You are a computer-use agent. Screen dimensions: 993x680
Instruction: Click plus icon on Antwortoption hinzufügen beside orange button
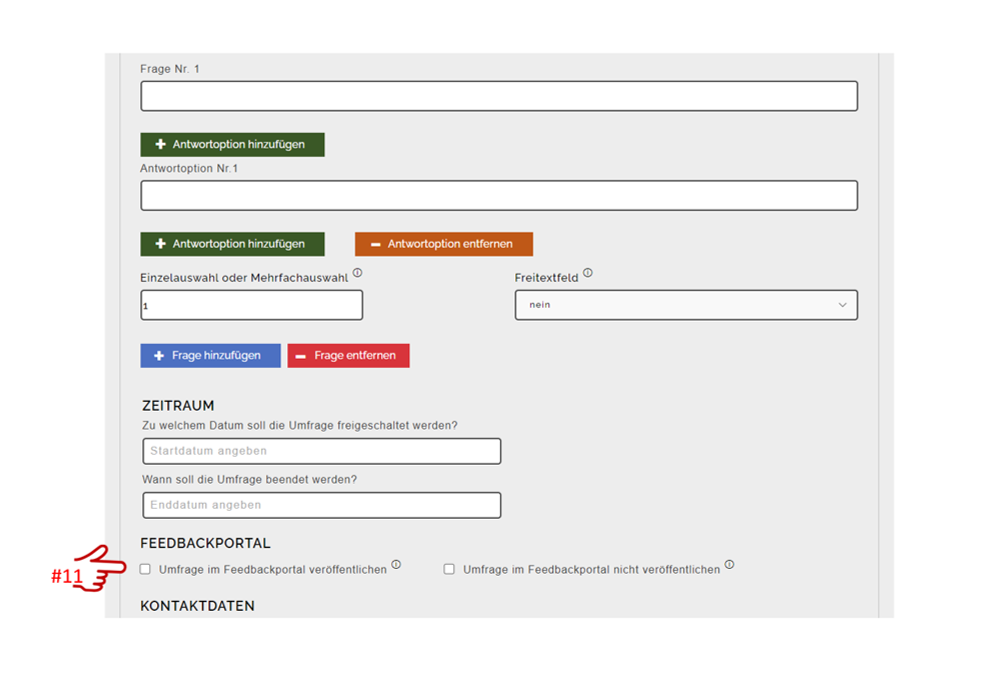tap(160, 244)
